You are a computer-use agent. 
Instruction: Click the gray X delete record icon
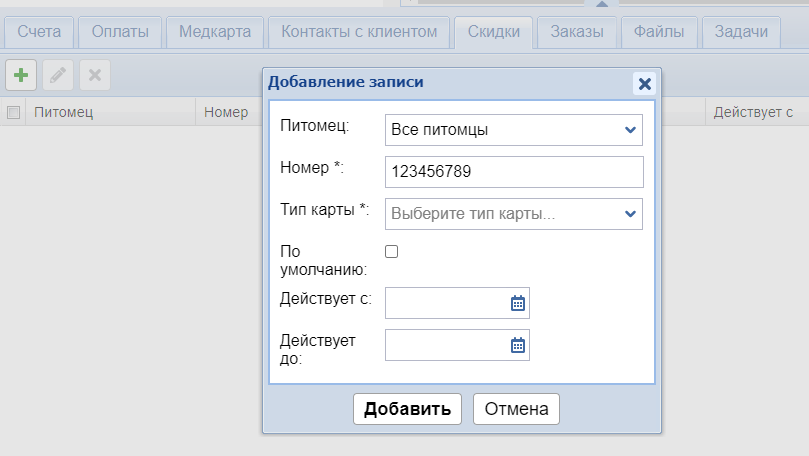[95, 75]
